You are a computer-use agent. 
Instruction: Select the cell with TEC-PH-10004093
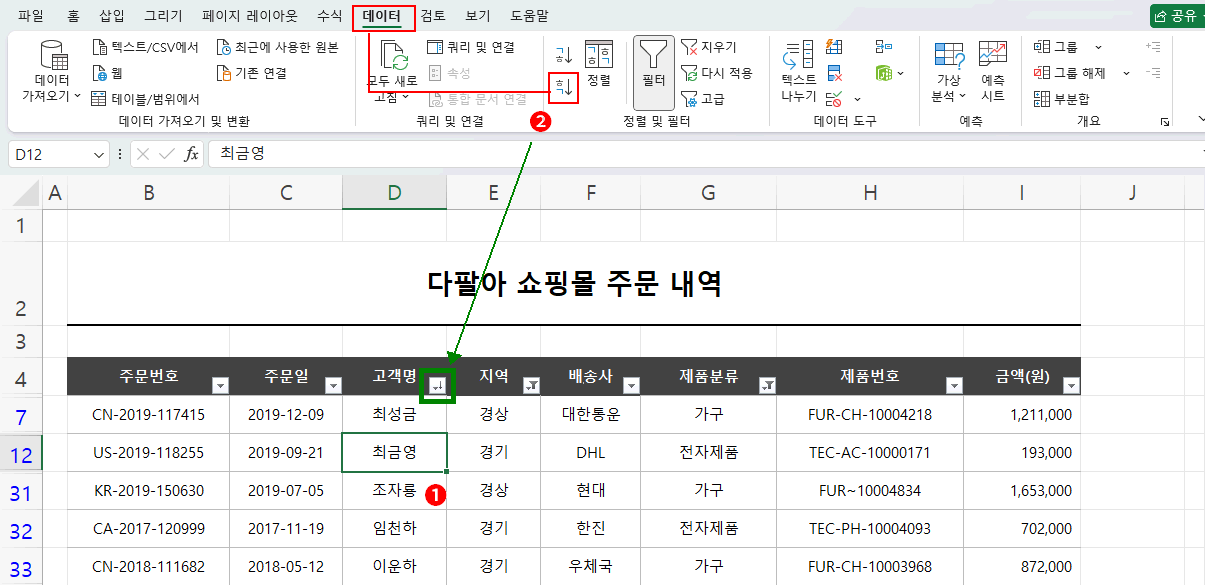pos(870,529)
